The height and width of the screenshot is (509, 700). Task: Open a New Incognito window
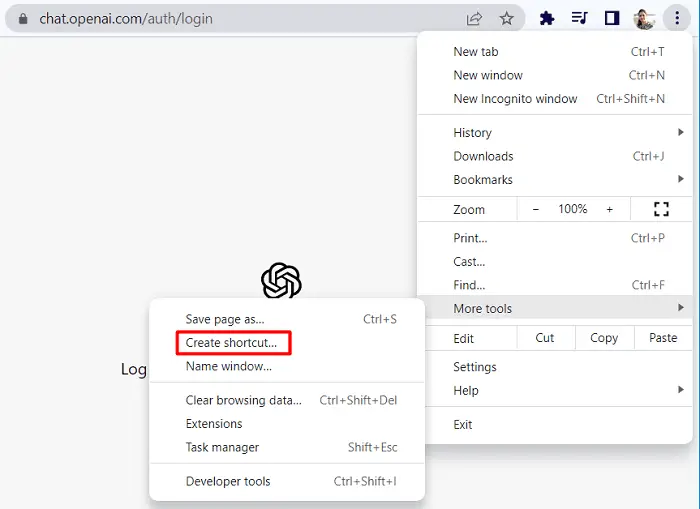coord(554,99)
